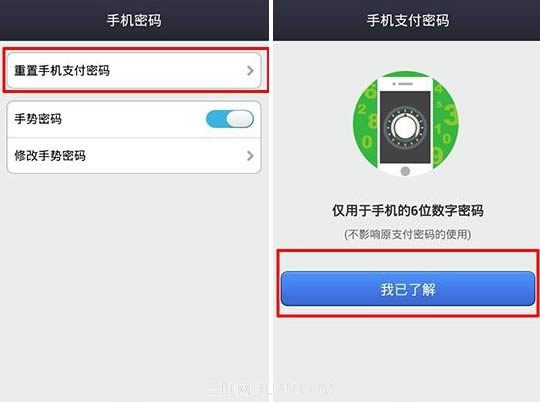Tap the 手机密码 header title
The image size is (540, 402).
[134, 20]
